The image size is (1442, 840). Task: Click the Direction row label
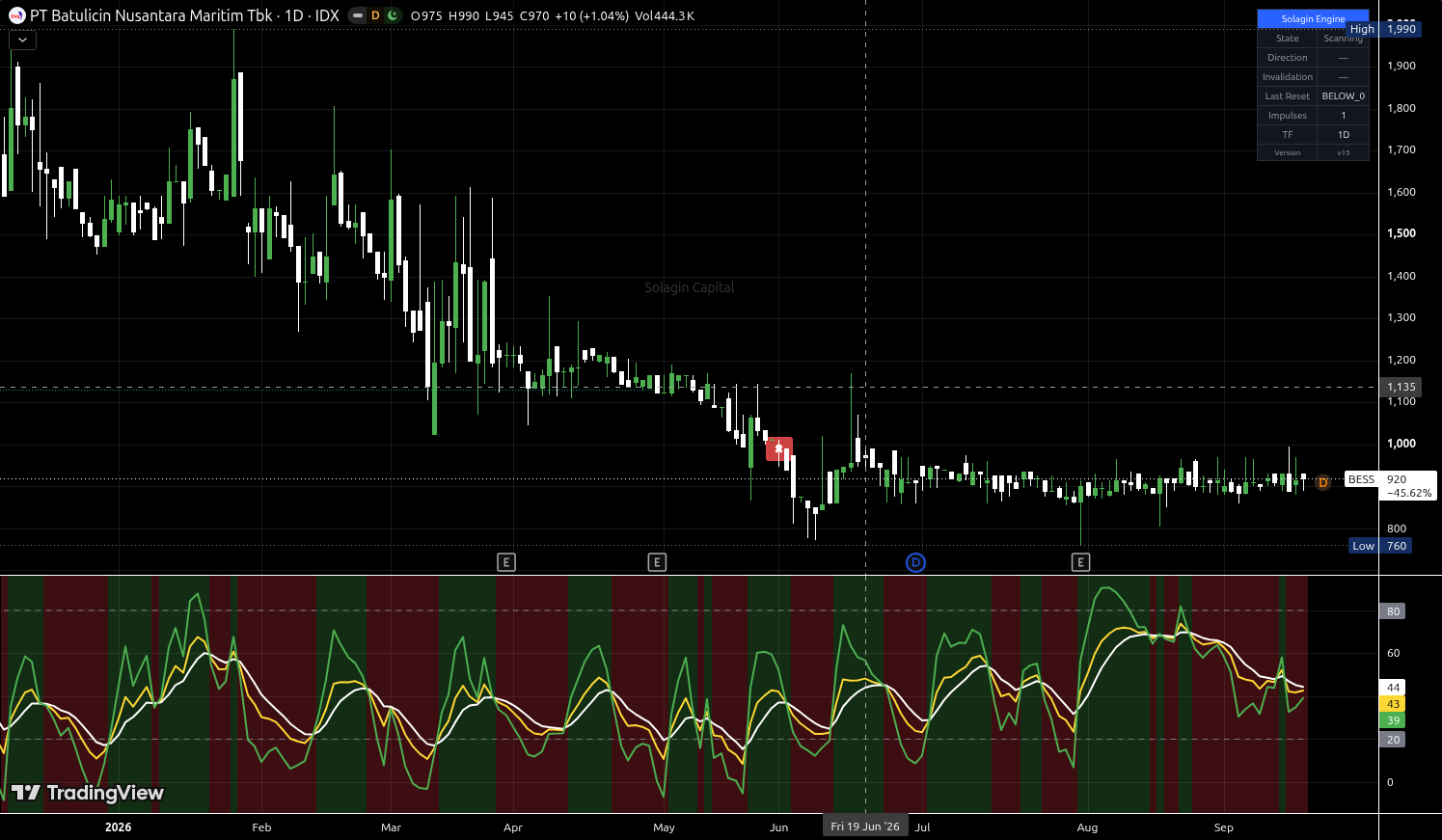click(1288, 58)
